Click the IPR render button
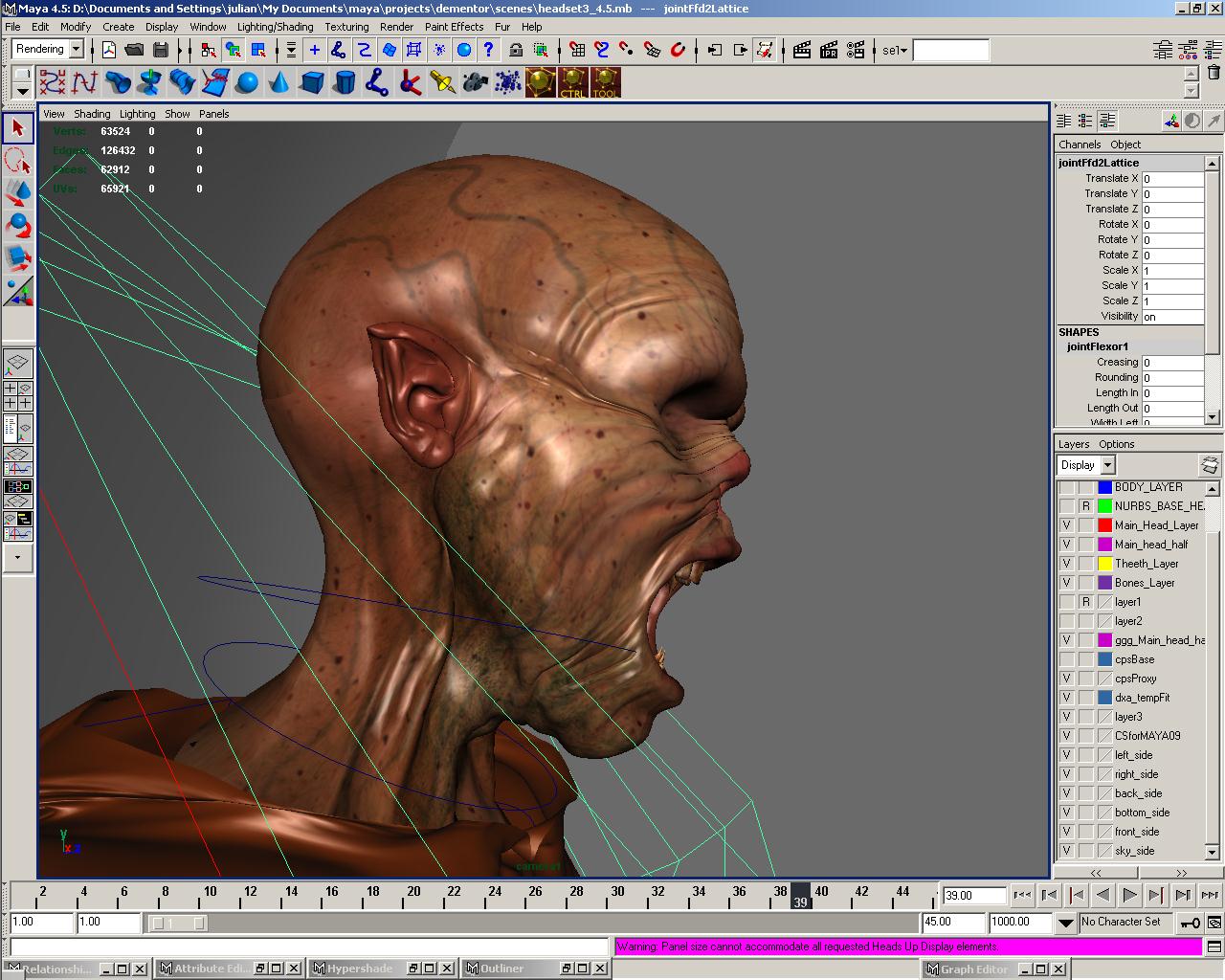Image resolution: width=1225 pixels, height=980 pixels. pos(829,50)
